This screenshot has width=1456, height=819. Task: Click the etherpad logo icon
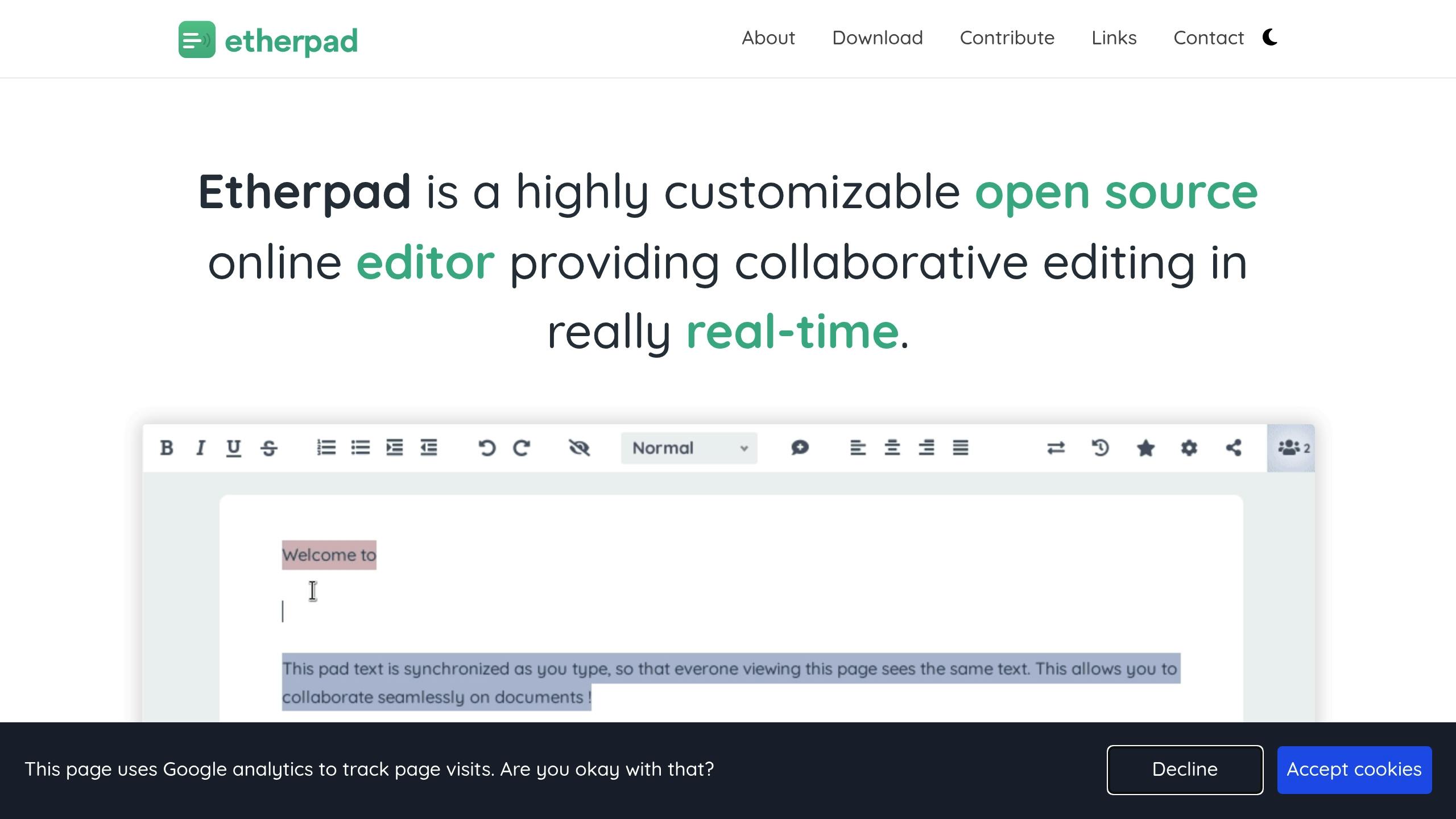[x=197, y=39]
